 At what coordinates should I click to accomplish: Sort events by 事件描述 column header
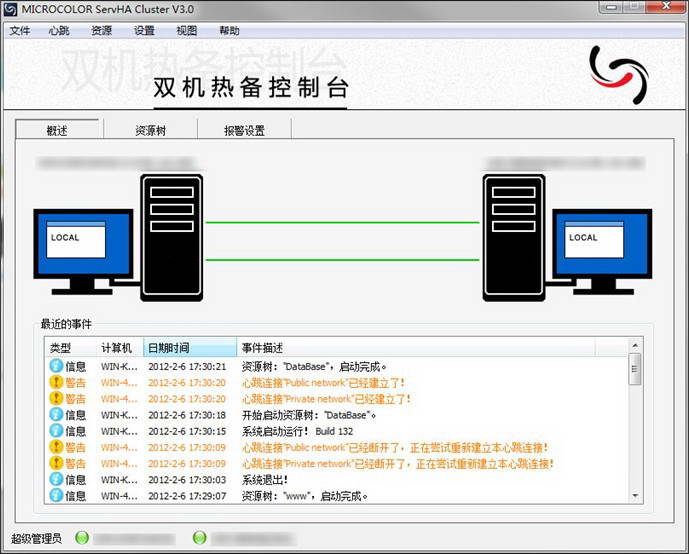pos(416,348)
